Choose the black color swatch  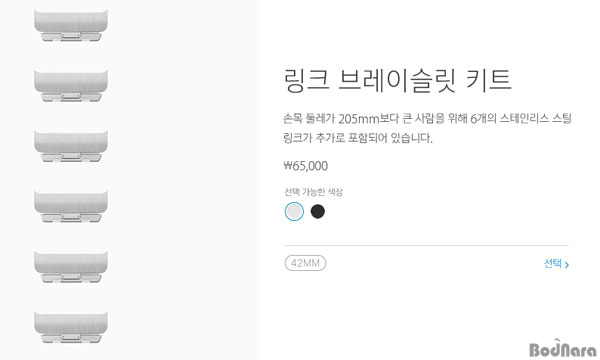coord(318,211)
